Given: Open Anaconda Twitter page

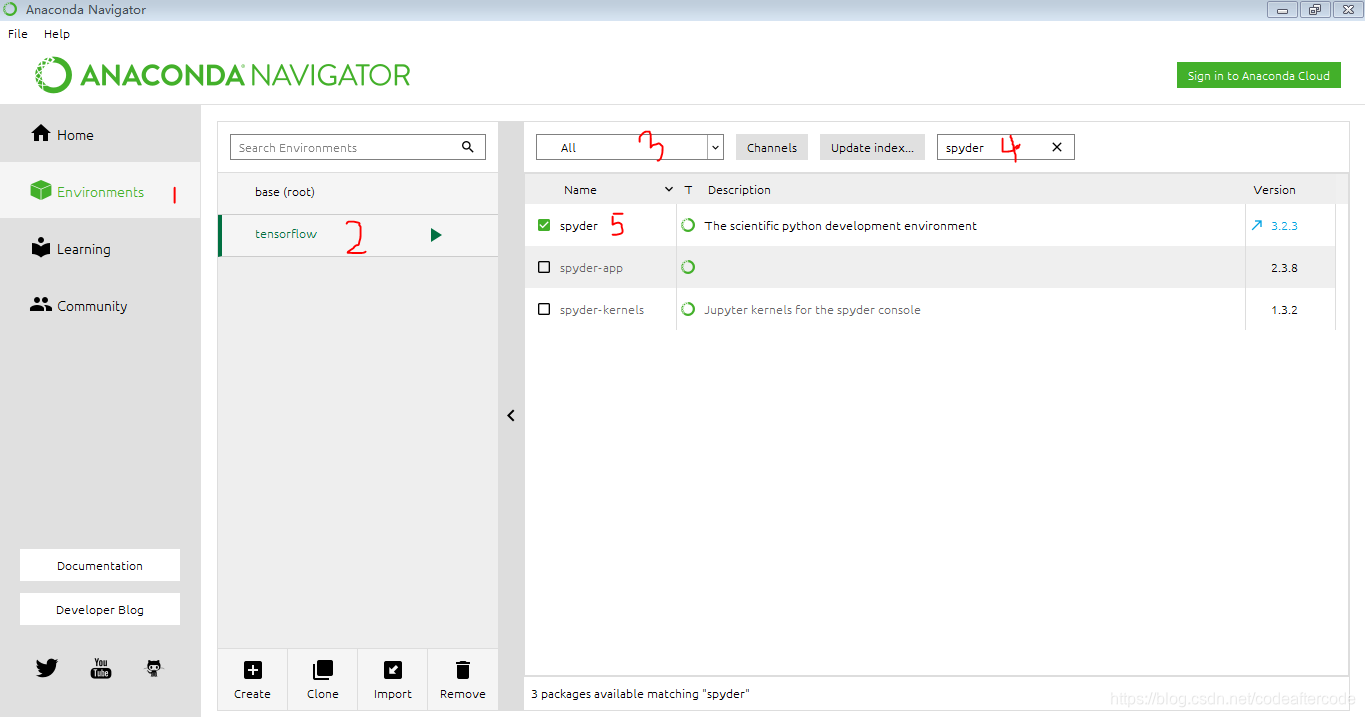Looking at the screenshot, I should (47, 668).
